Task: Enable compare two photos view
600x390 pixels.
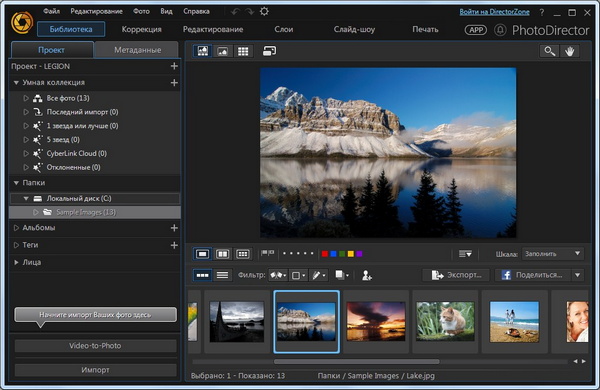Action: [x=223, y=254]
